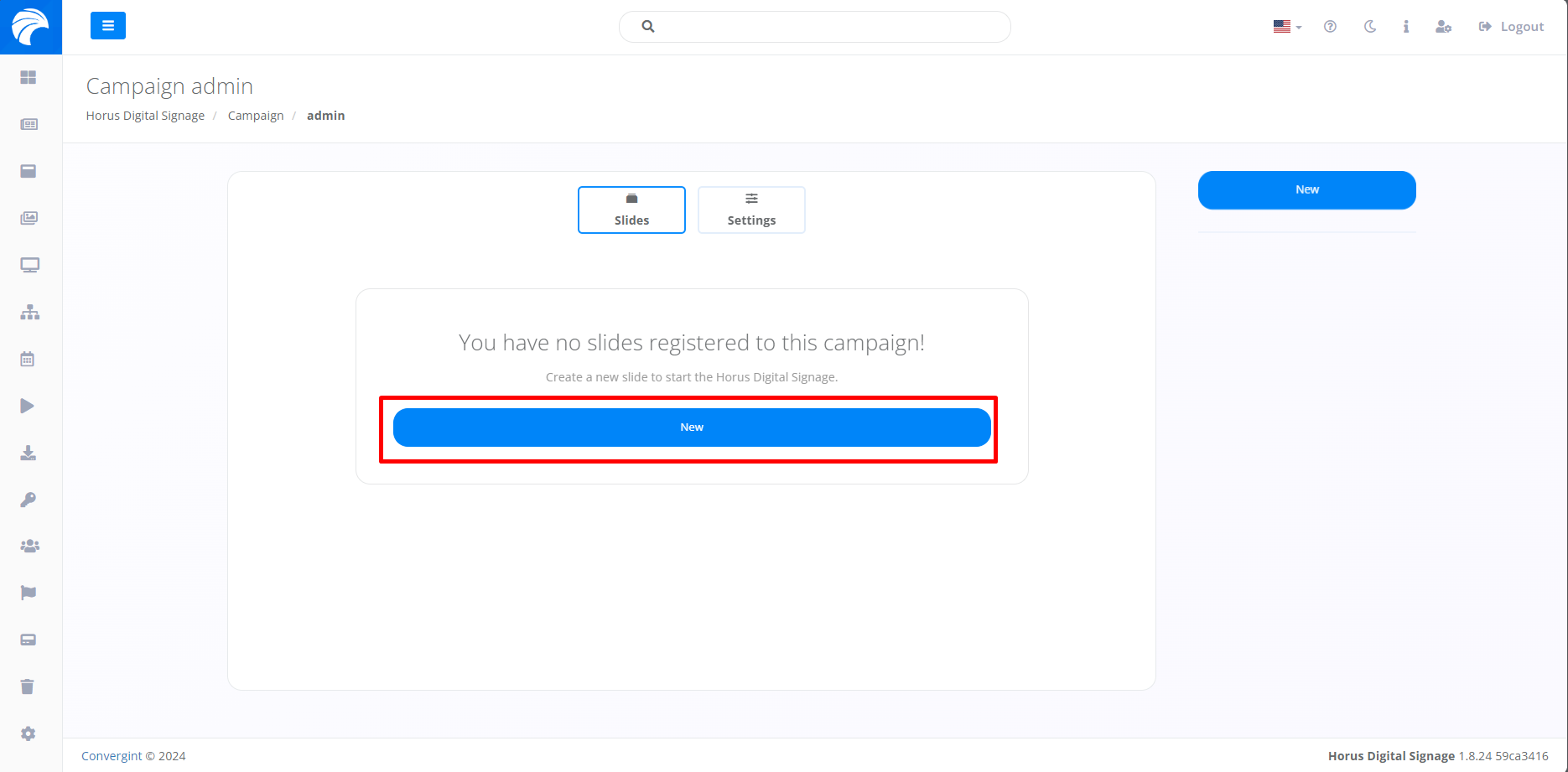Click the key icon in sidebar
The width and height of the screenshot is (1568, 772).
(29, 500)
